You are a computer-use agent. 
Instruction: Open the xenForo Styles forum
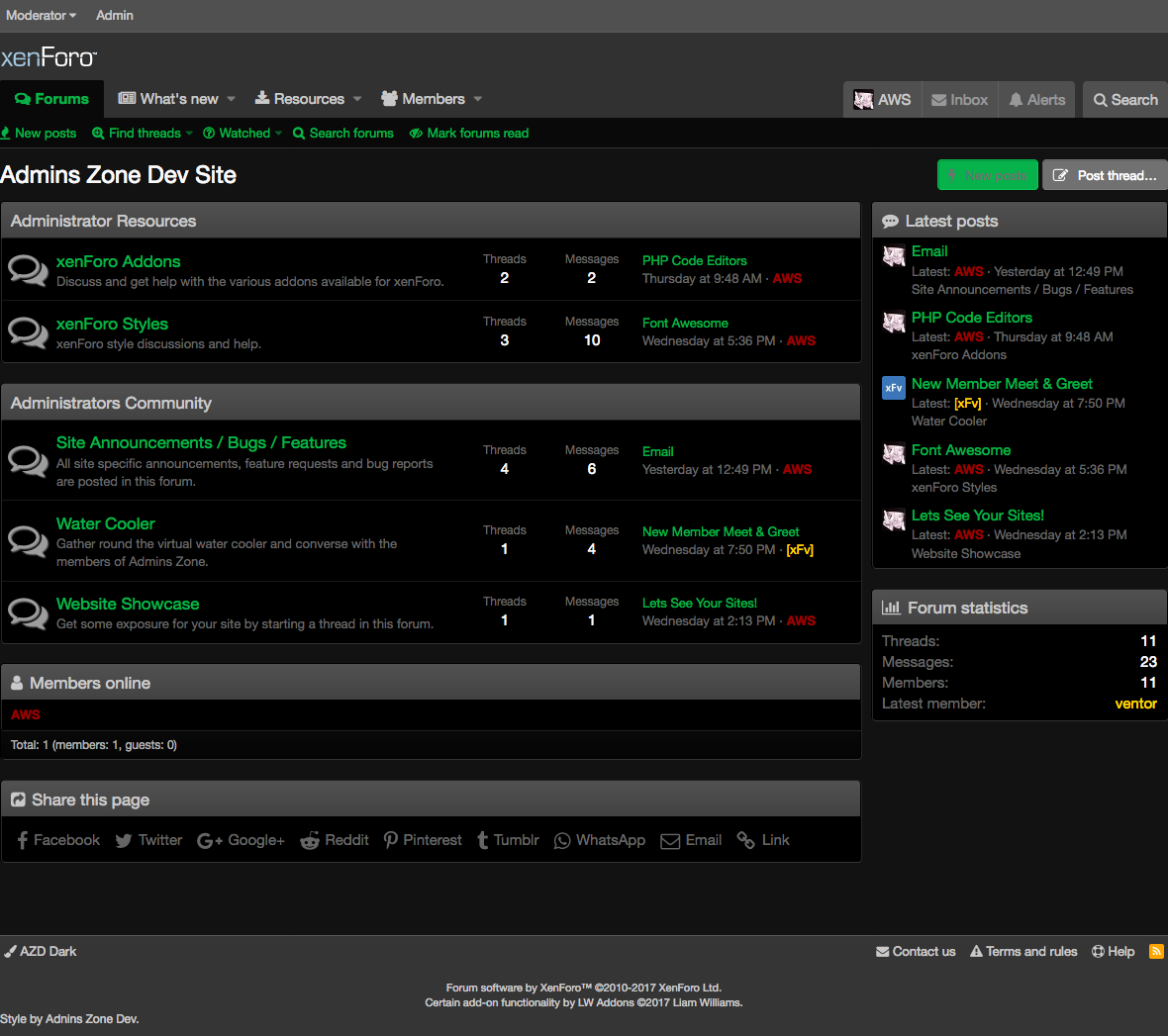[113, 324]
